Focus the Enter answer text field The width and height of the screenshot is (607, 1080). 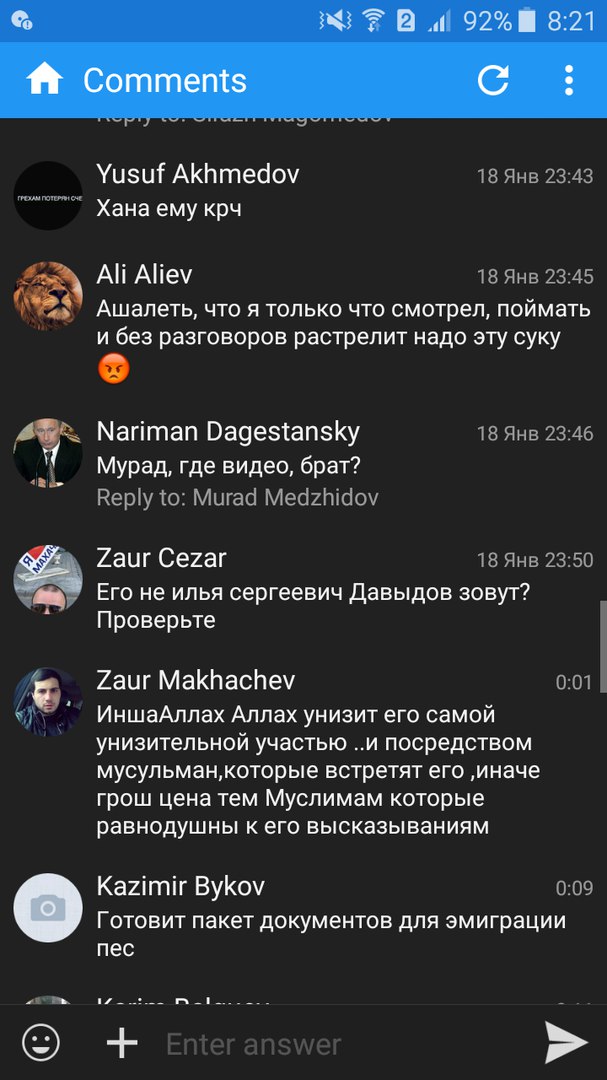(344, 1044)
